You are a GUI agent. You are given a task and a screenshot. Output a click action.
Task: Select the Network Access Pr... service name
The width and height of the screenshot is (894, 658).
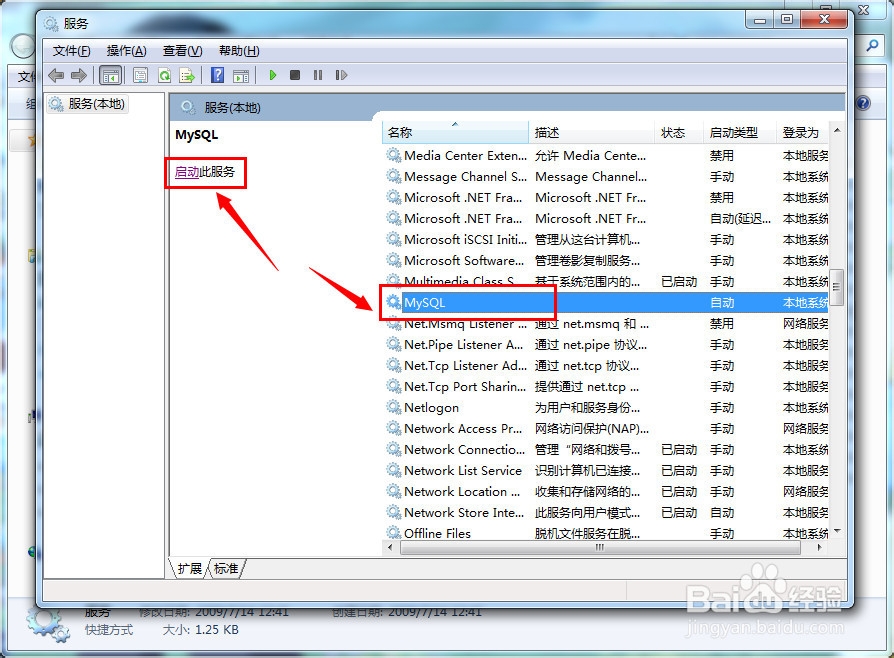(463, 429)
